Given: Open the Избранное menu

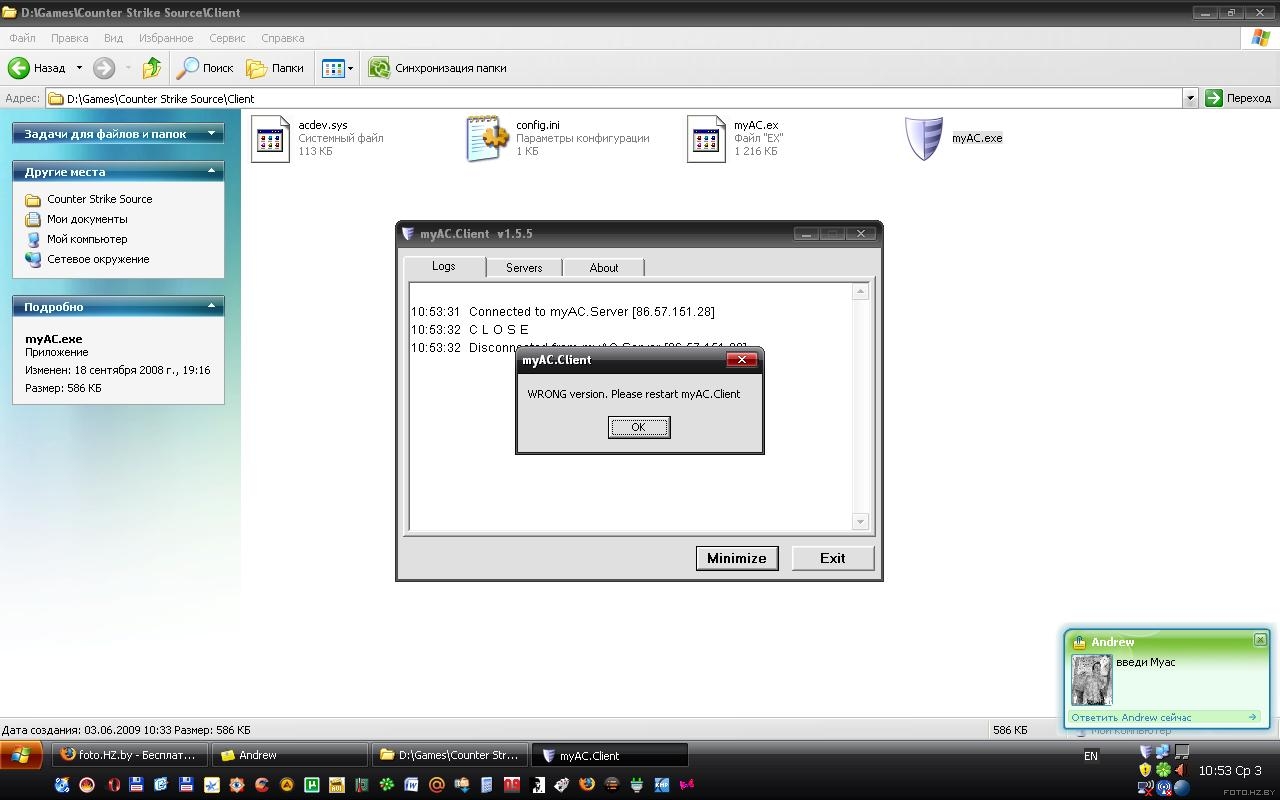Looking at the screenshot, I should click(x=166, y=38).
